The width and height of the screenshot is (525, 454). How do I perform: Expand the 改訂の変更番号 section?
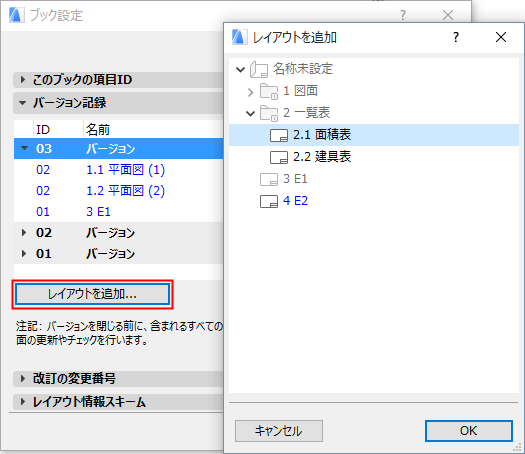22,379
